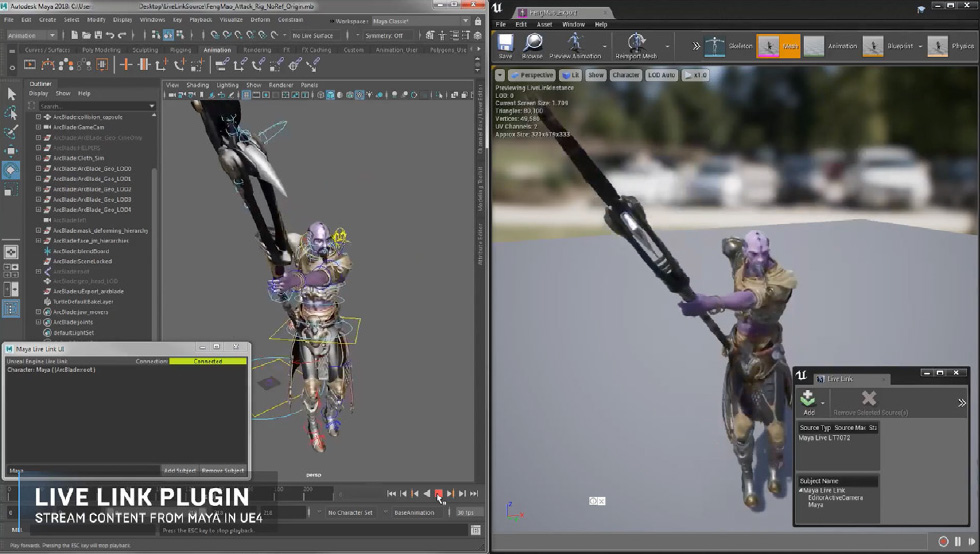Select the Rendering shelf tab
Viewport: 980px width, 554px height.
pos(257,50)
